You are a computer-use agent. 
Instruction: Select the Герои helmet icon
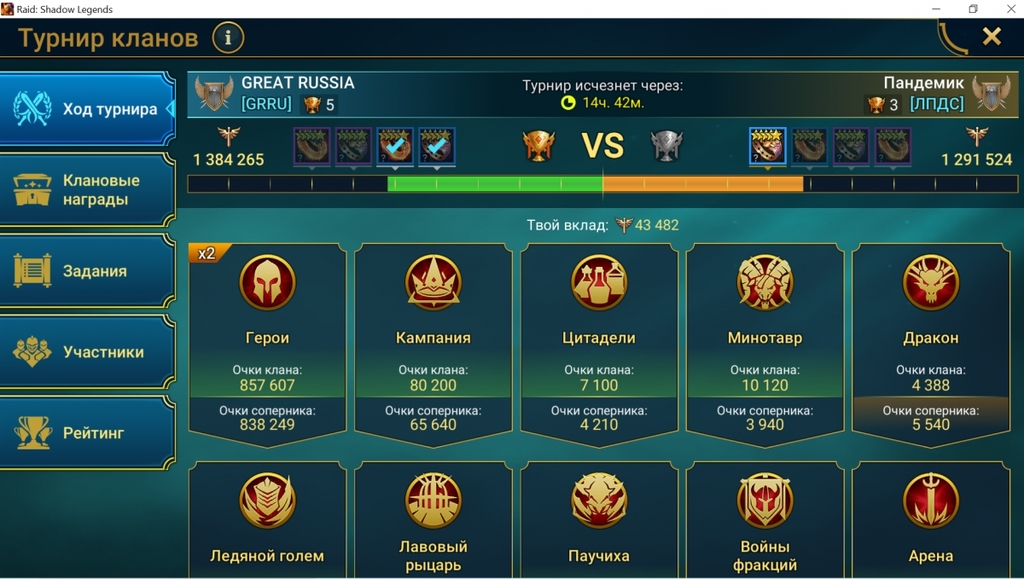click(267, 283)
